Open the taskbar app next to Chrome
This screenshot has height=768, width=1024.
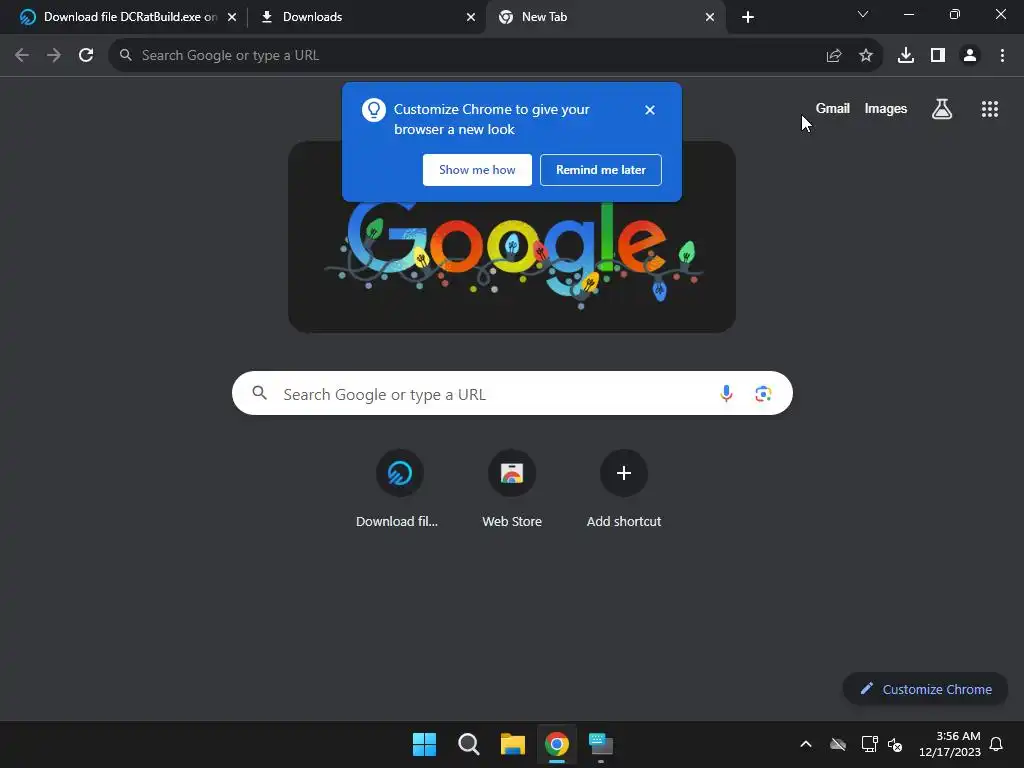coord(601,744)
